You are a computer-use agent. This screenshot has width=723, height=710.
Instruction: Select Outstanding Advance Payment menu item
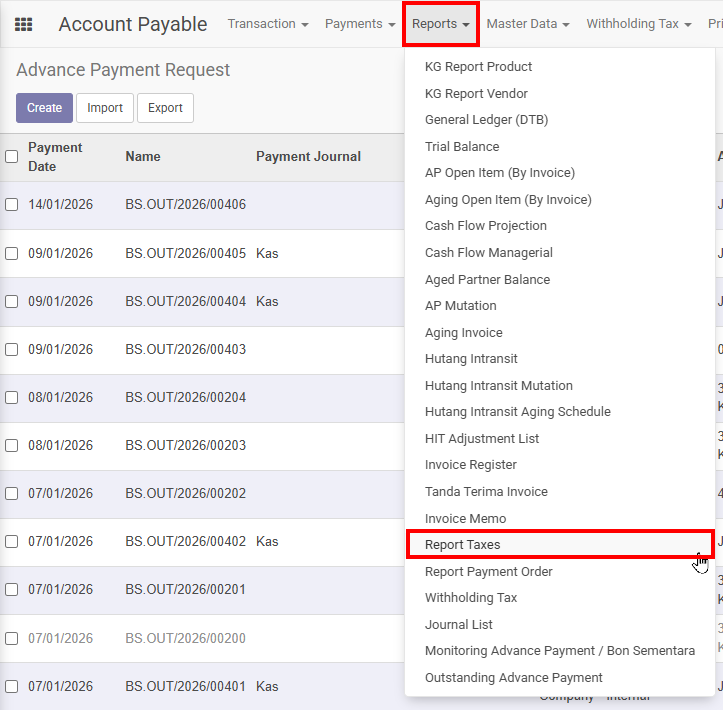[x=513, y=678]
